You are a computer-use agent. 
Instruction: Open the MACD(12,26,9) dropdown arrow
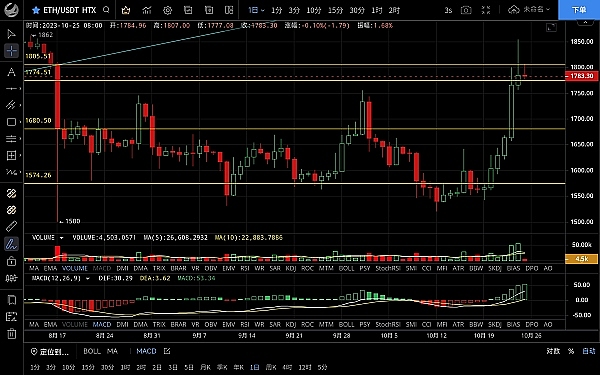[88, 279]
